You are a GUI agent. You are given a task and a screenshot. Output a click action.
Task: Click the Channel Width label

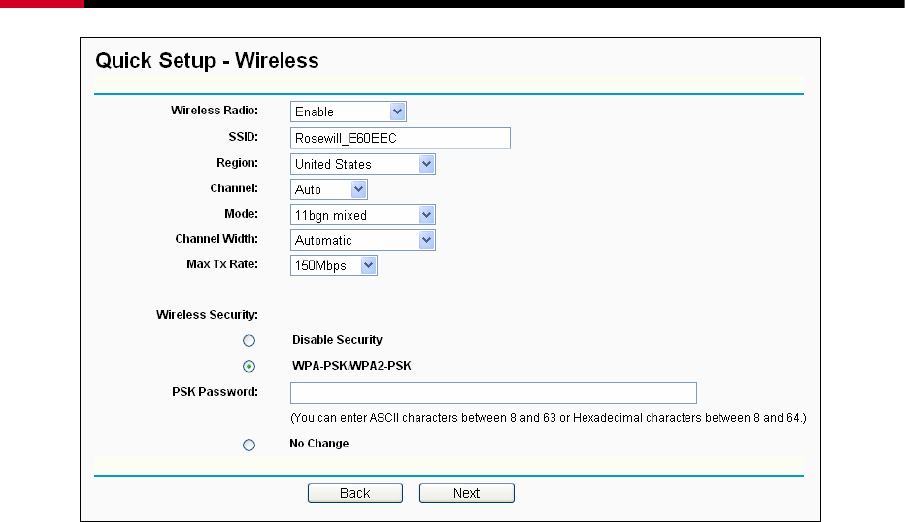point(216,238)
